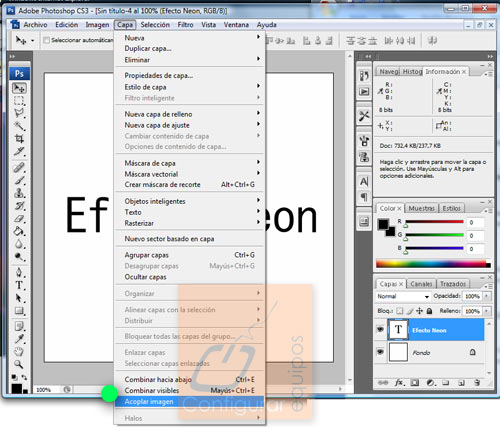Hide the Fondo layer eye
500x427 pixels.
pyautogui.click(x=380, y=352)
